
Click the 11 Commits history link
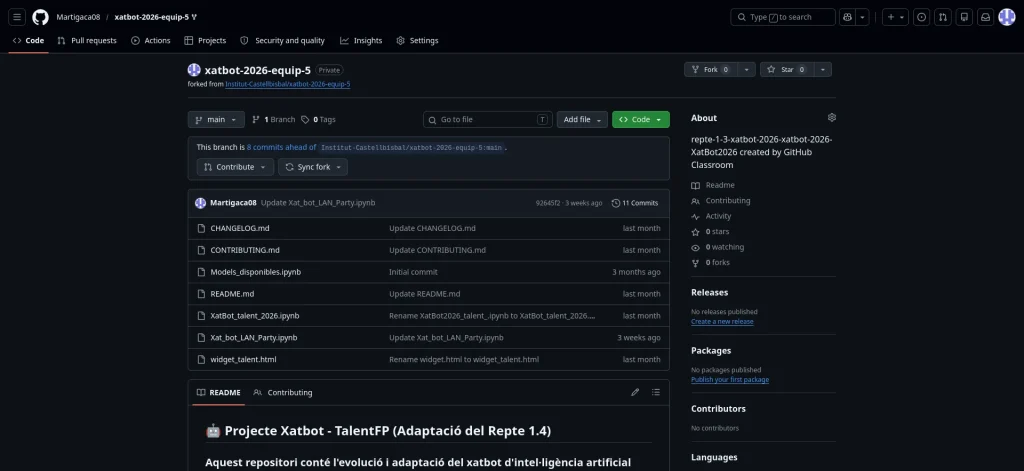635,203
